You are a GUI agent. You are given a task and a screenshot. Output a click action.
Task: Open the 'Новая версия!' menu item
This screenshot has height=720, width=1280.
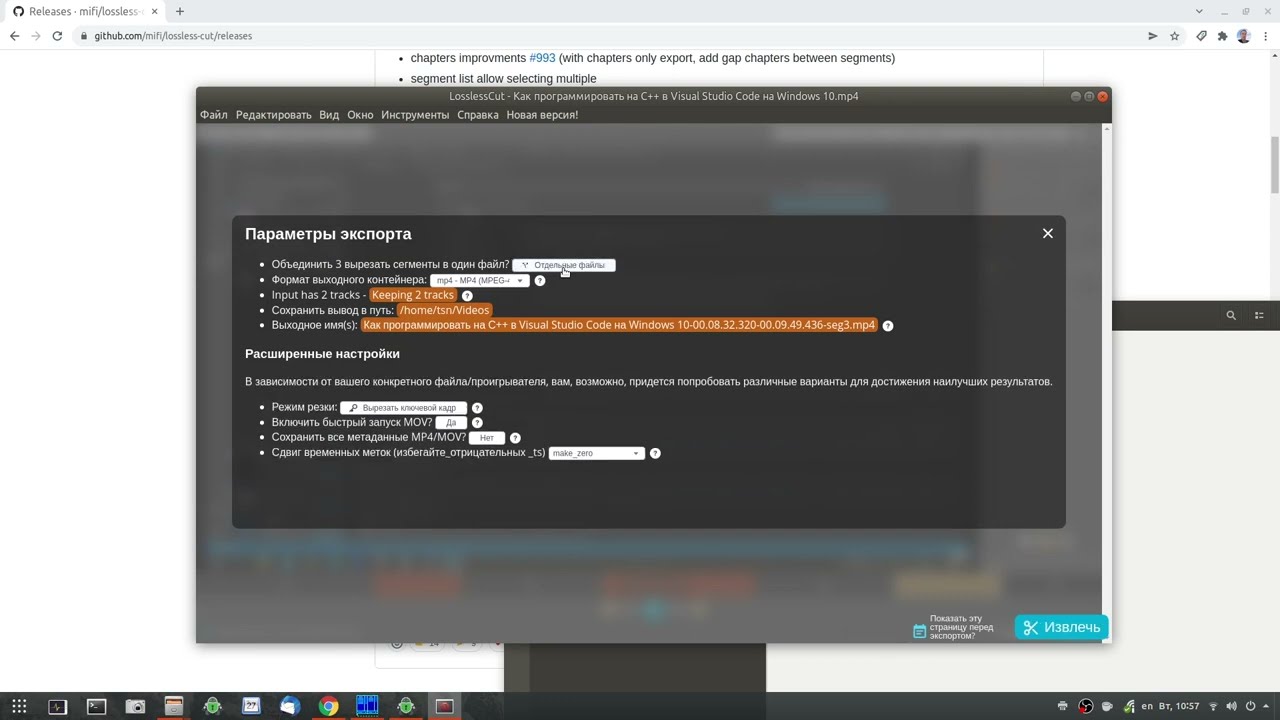coord(542,115)
